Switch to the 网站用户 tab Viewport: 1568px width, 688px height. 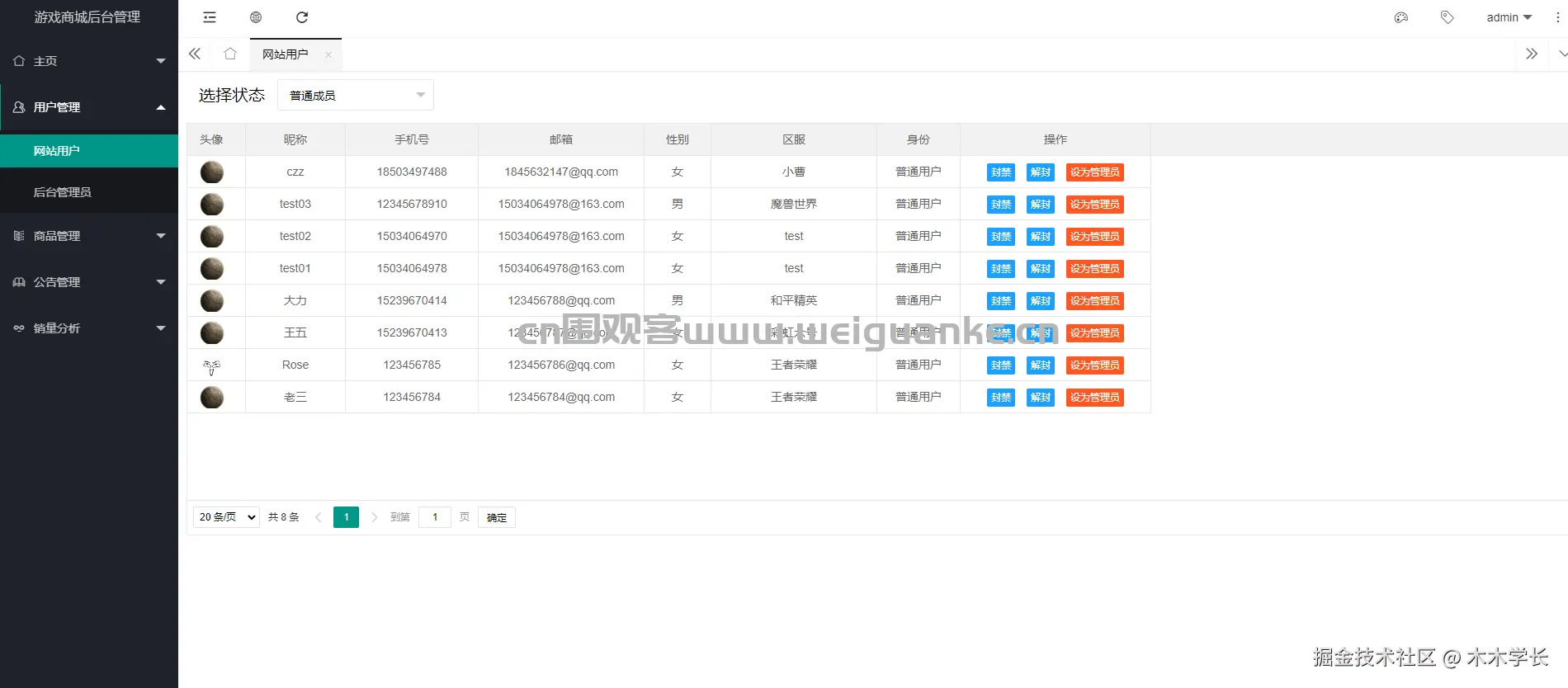(286, 54)
